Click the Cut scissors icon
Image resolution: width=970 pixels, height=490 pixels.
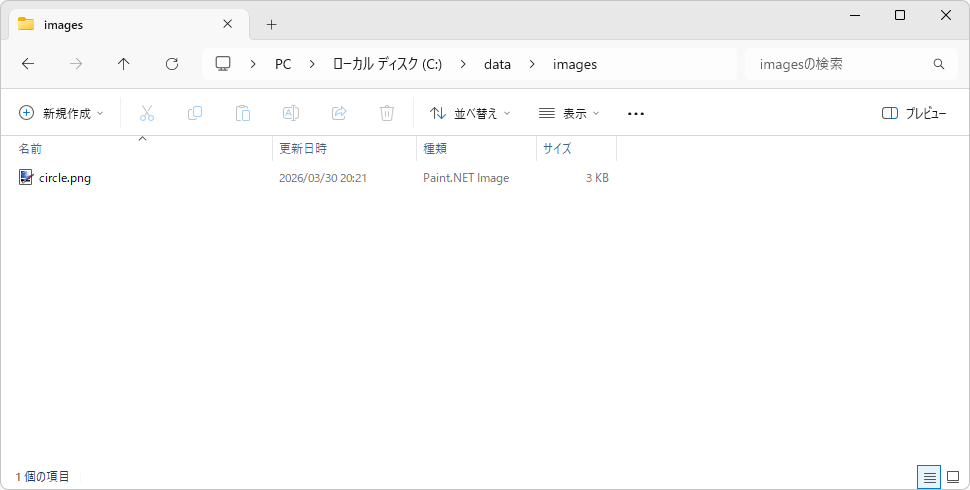(x=147, y=113)
